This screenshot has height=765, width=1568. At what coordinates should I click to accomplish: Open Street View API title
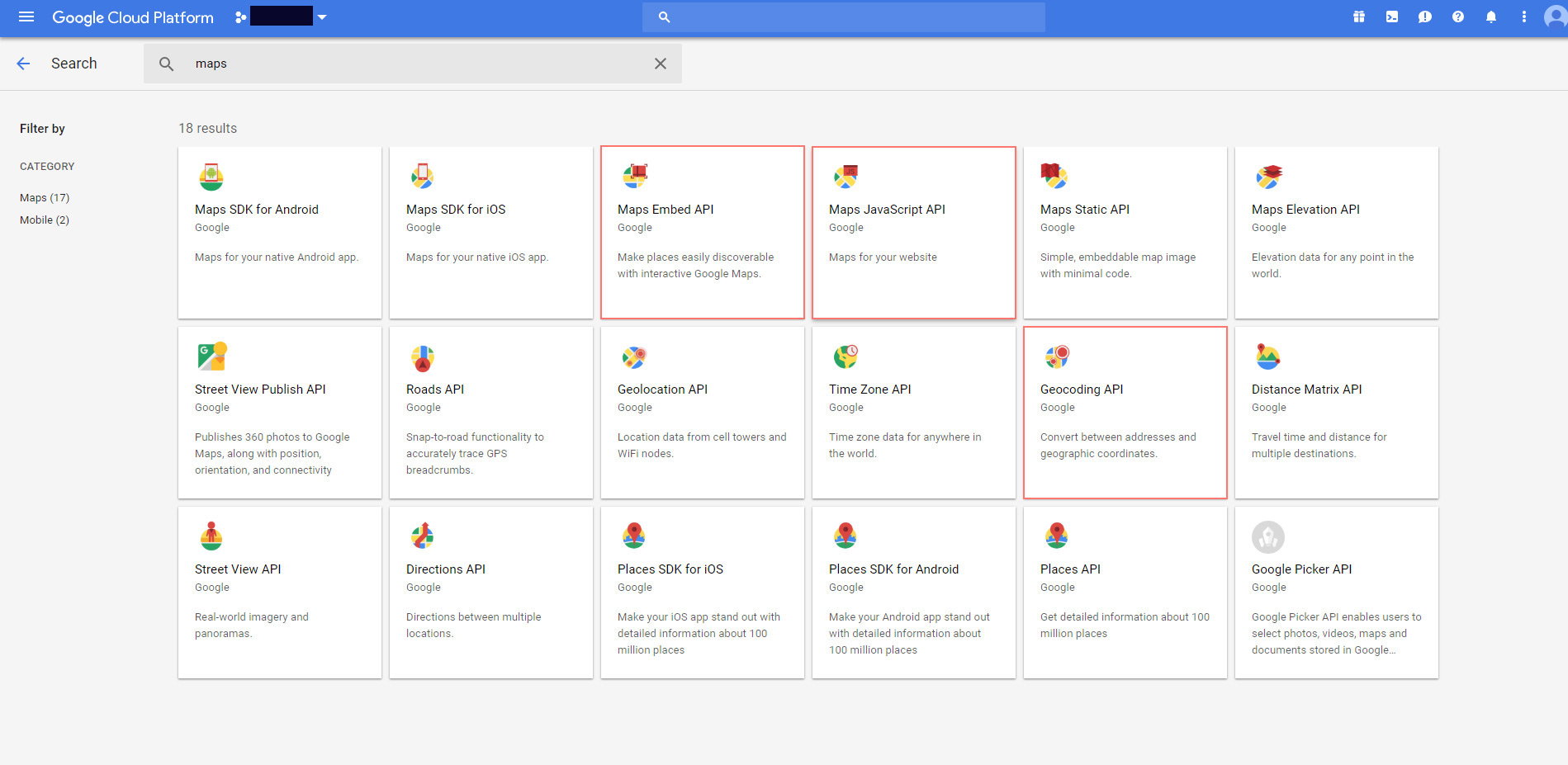point(238,569)
